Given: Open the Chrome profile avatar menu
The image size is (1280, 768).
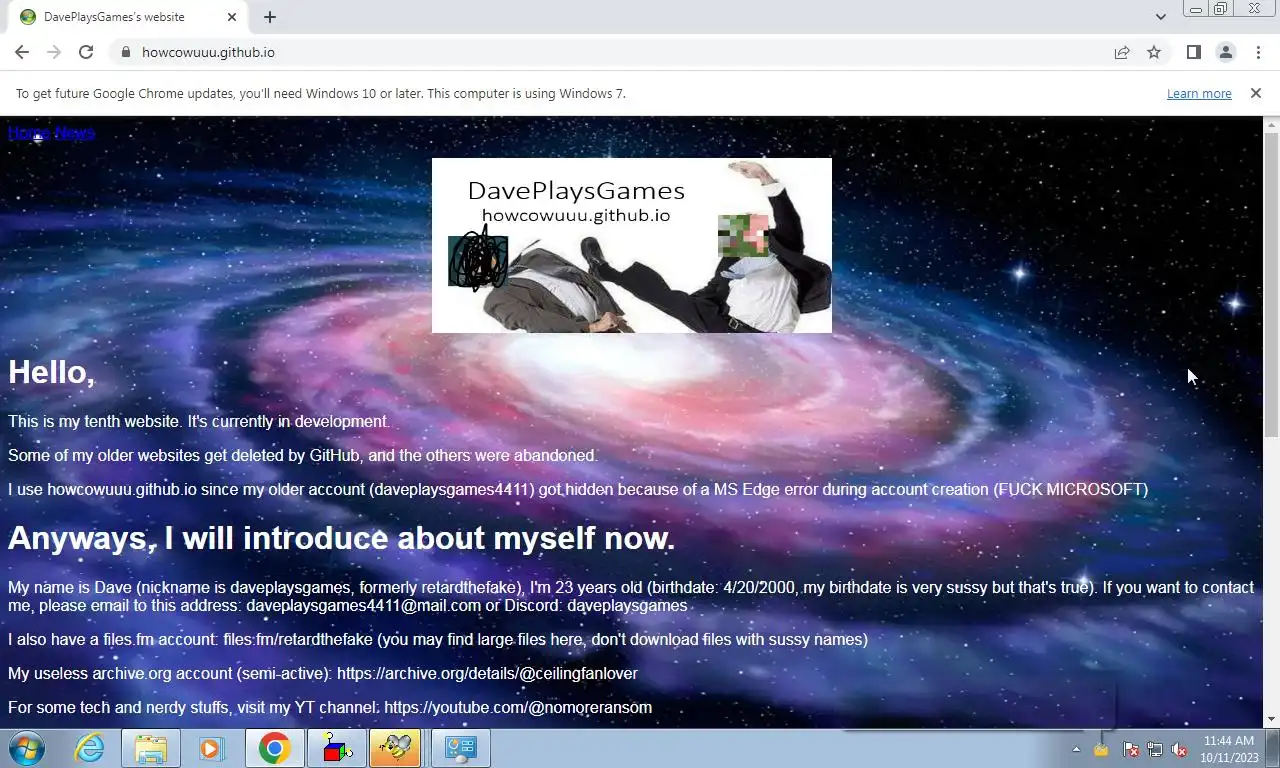Looking at the screenshot, I should [x=1225, y=52].
